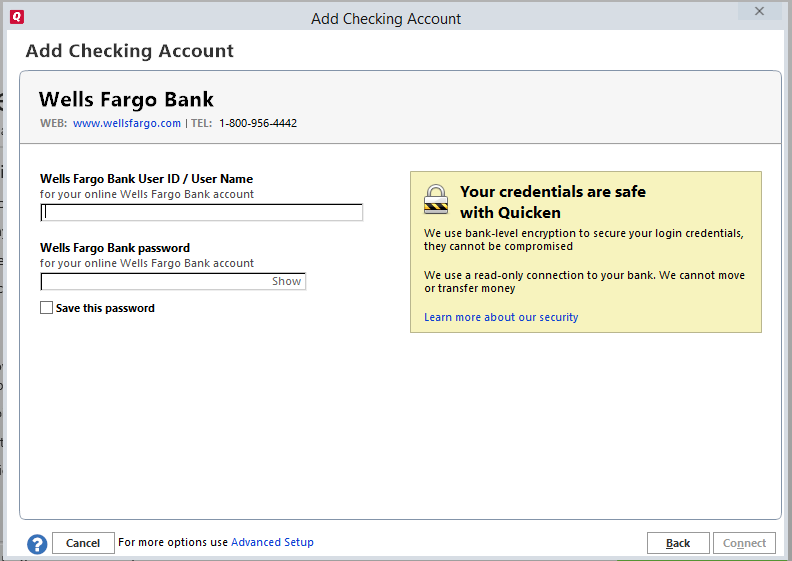Focus the Wells Fargo User ID field
The width and height of the screenshot is (792, 561).
(202, 213)
